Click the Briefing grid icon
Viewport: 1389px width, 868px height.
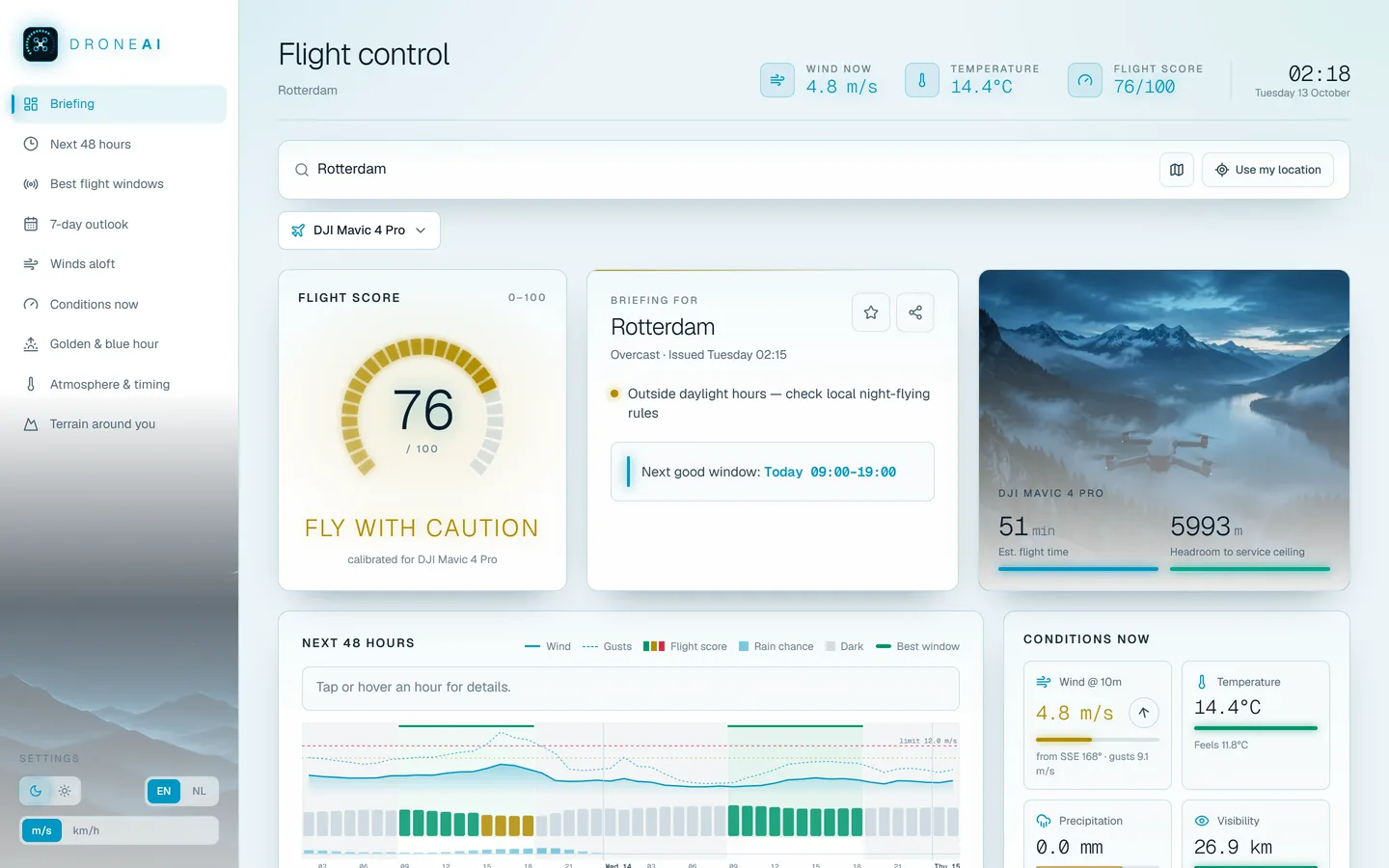point(31,104)
